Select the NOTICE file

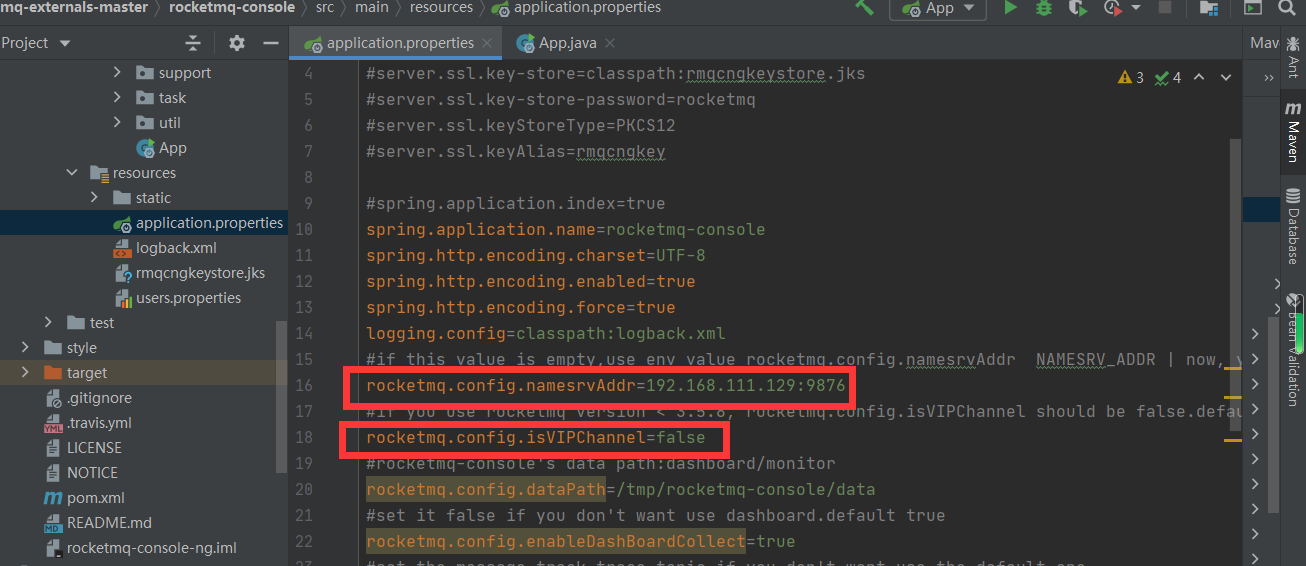tap(81, 472)
